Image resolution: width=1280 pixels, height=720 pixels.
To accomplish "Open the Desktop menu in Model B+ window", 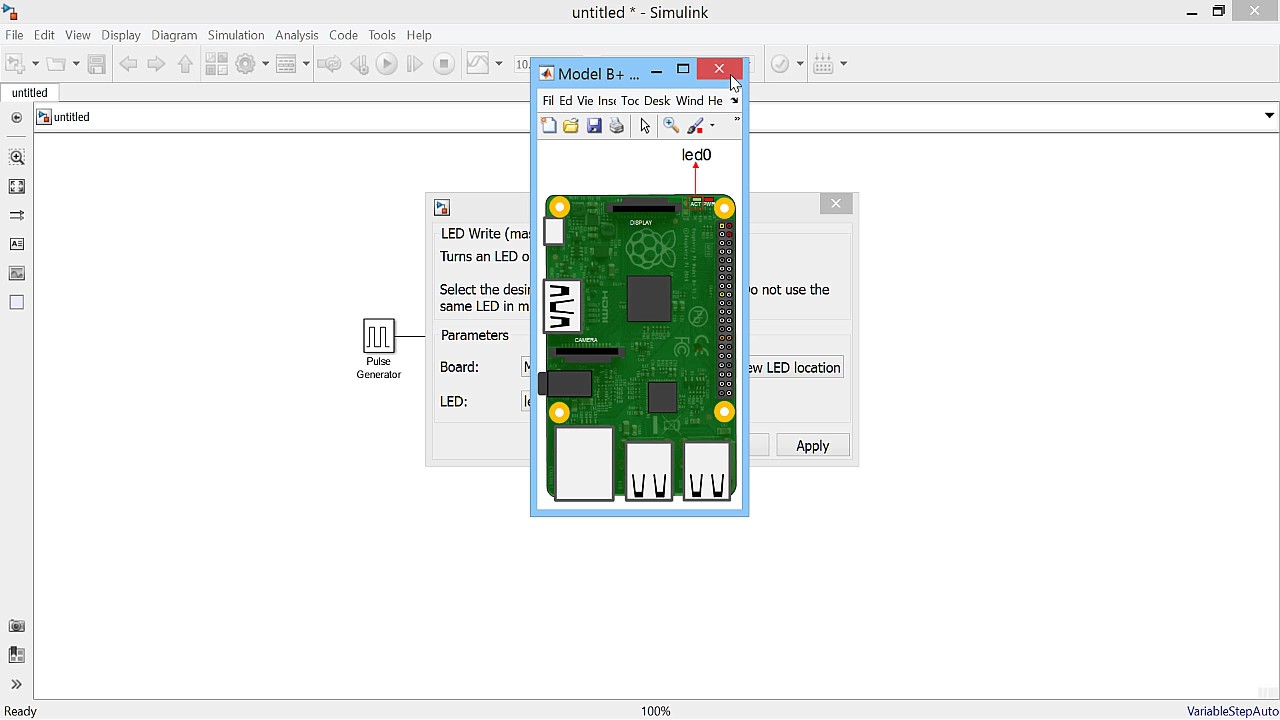I will pos(657,101).
